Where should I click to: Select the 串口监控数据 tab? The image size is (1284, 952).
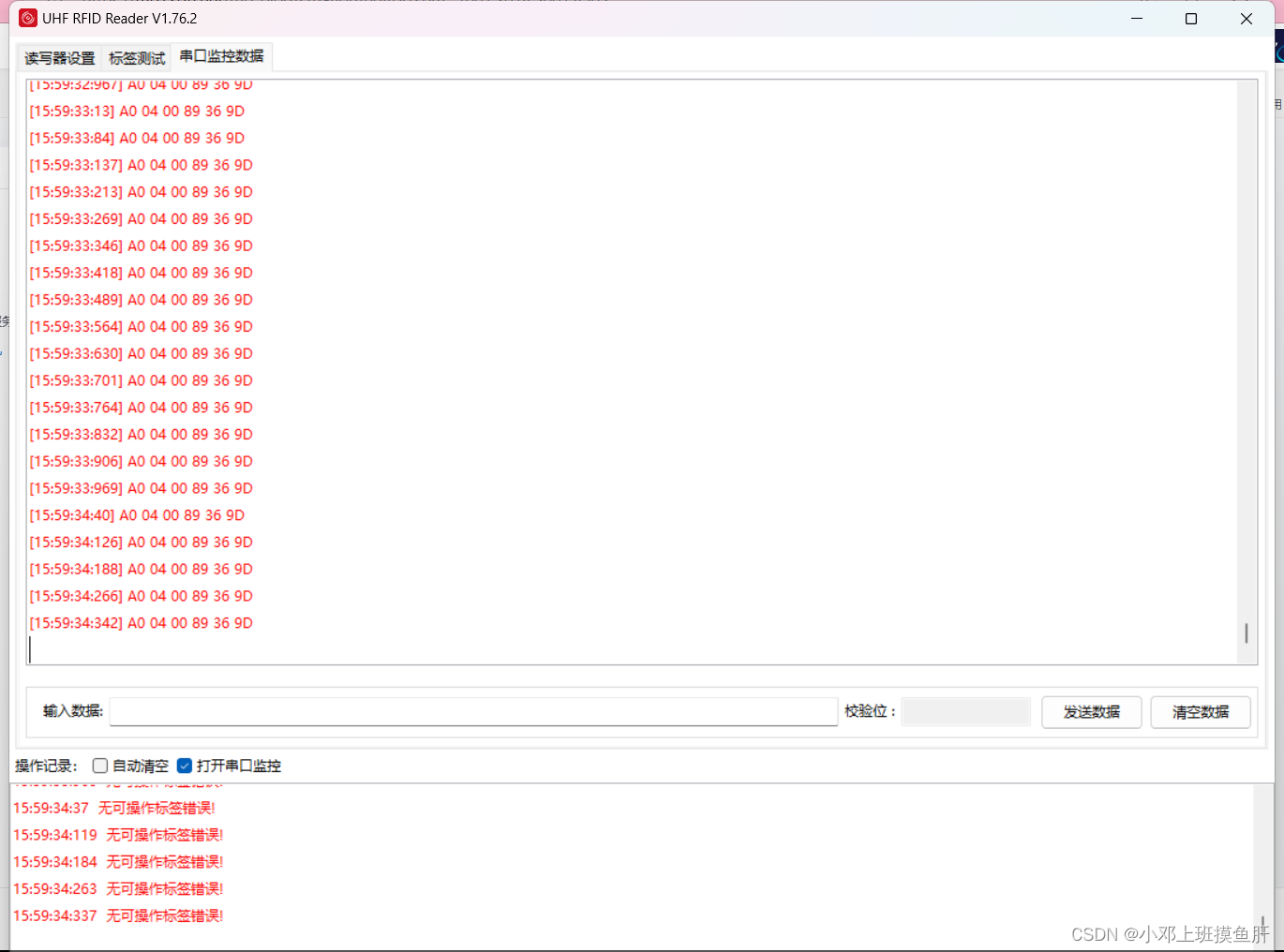pyautogui.click(x=222, y=56)
